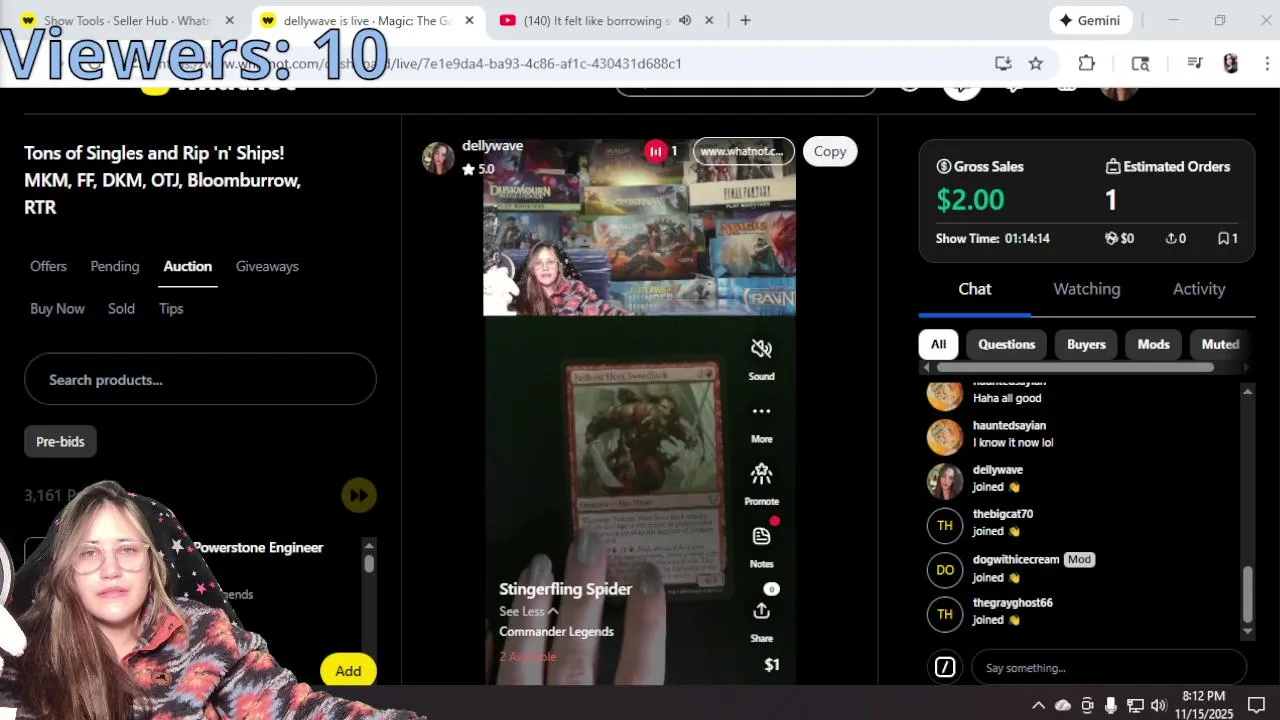
Task: Filter chat by Buyers
Action: (x=1086, y=344)
